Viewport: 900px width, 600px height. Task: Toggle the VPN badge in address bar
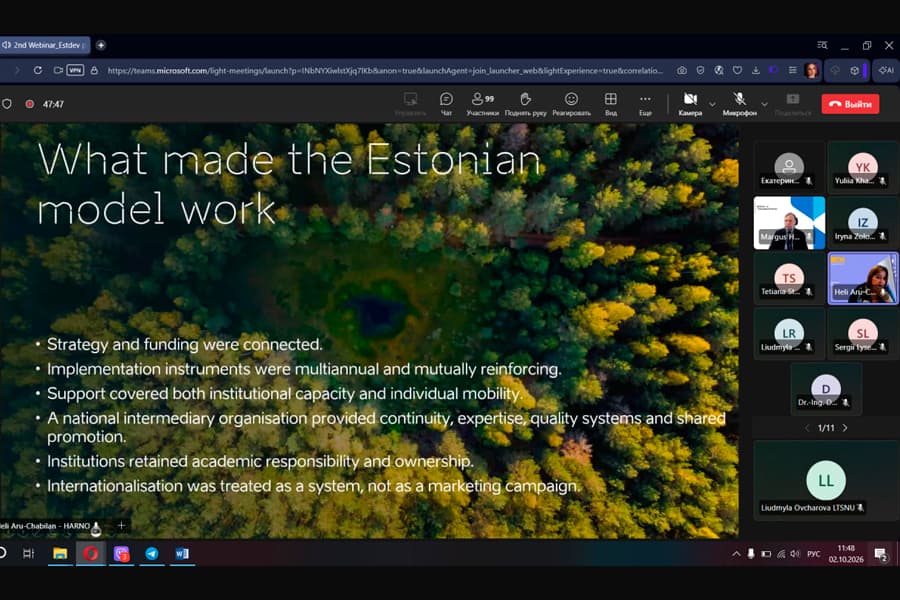point(75,70)
